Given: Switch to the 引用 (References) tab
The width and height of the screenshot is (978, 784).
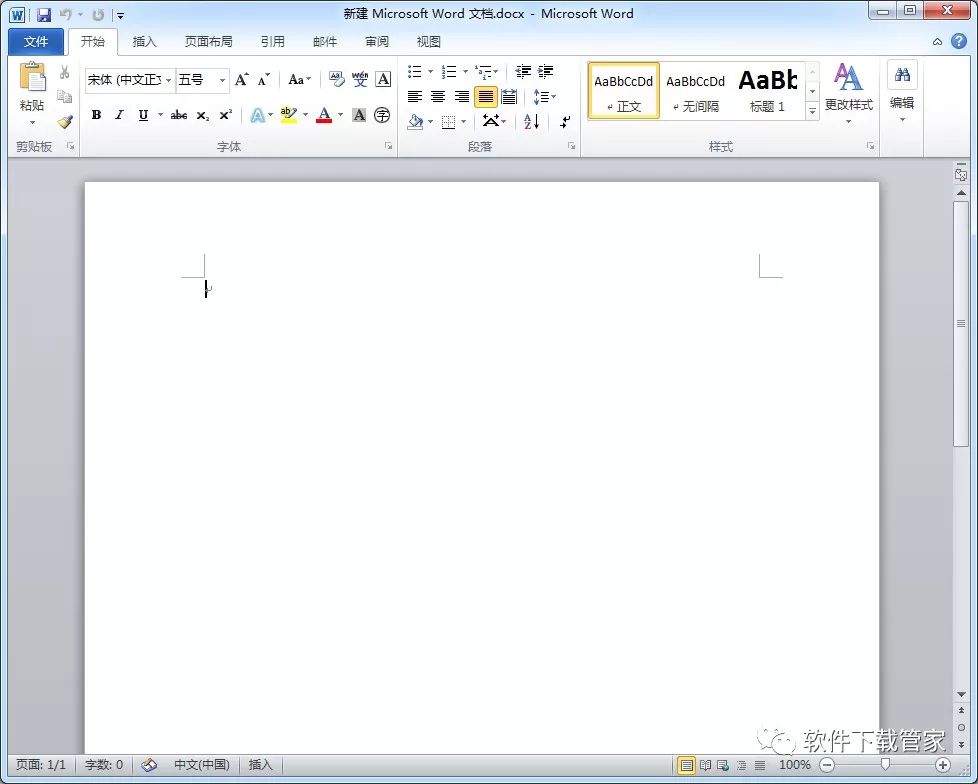Looking at the screenshot, I should (x=273, y=42).
